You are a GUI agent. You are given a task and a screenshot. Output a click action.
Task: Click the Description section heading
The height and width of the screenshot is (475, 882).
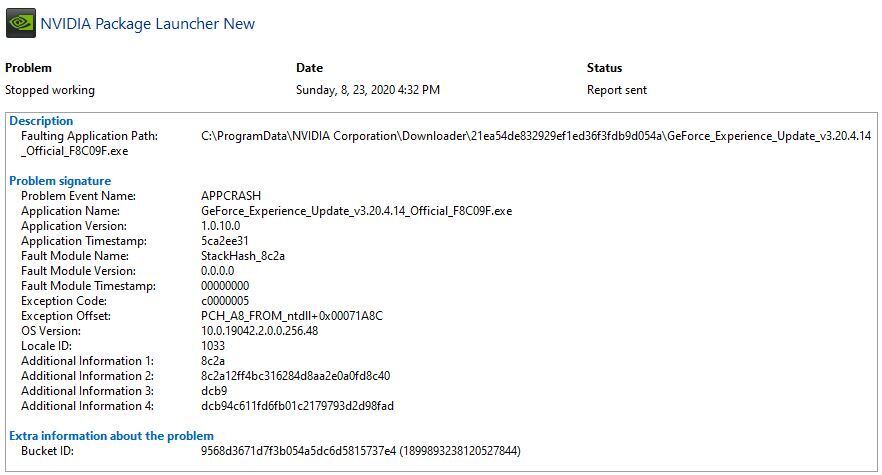point(41,121)
